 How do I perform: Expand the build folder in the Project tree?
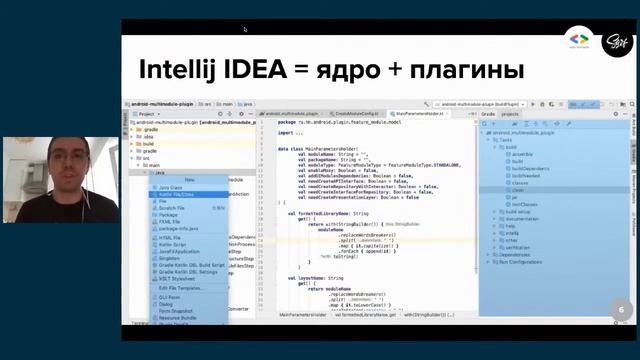point(132,144)
